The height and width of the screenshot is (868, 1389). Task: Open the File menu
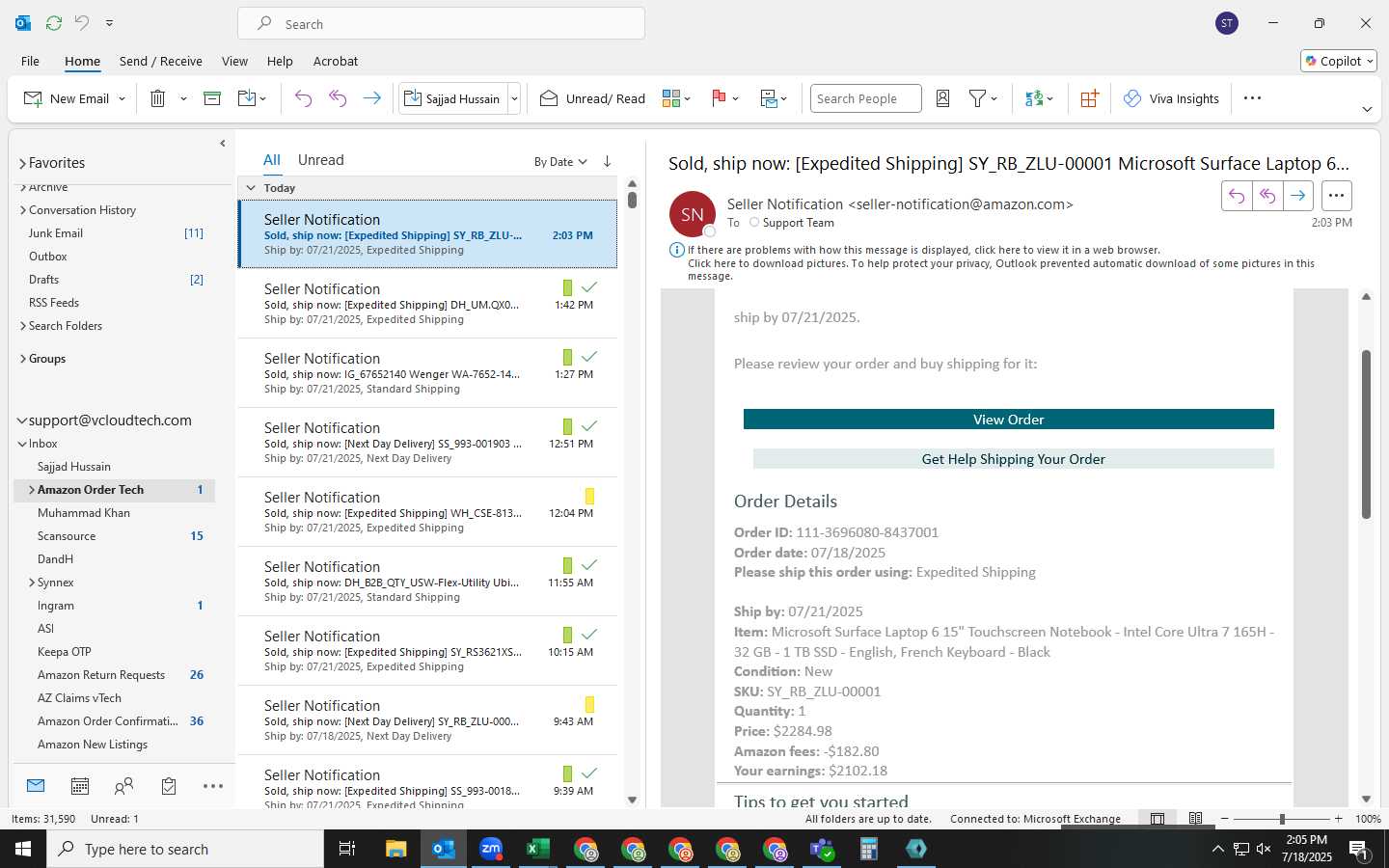click(x=30, y=61)
